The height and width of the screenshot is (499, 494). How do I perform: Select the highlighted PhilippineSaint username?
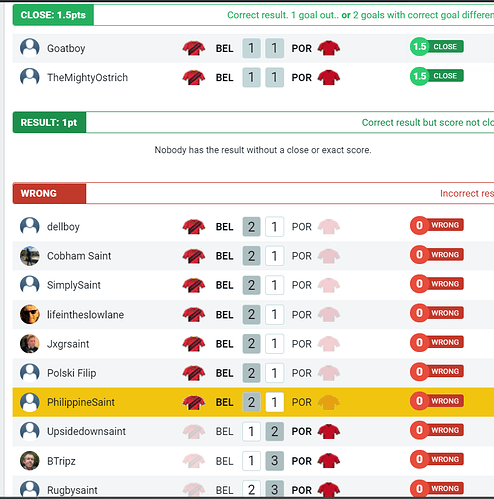(81, 402)
